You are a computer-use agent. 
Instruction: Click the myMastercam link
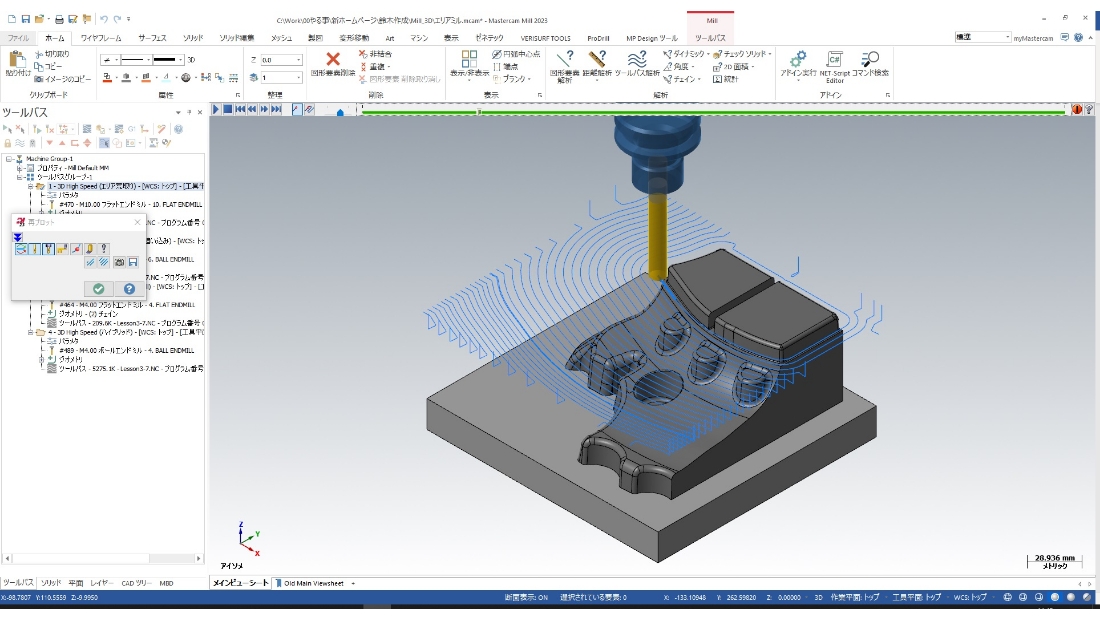pyautogui.click(x=1033, y=38)
